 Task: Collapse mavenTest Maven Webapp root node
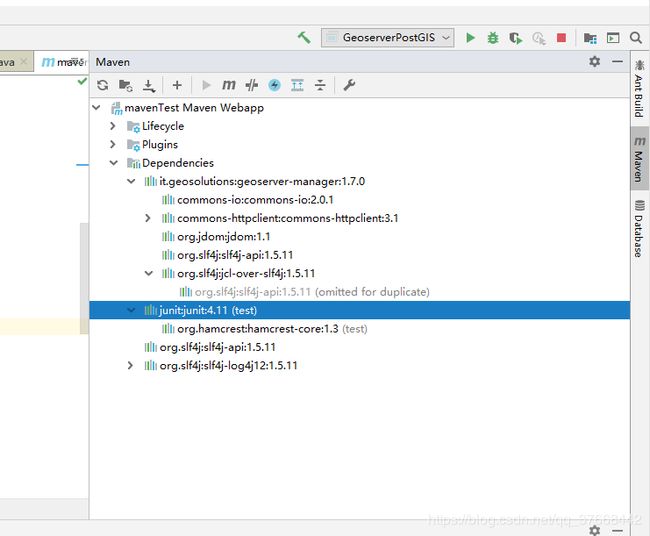tap(96, 108)
